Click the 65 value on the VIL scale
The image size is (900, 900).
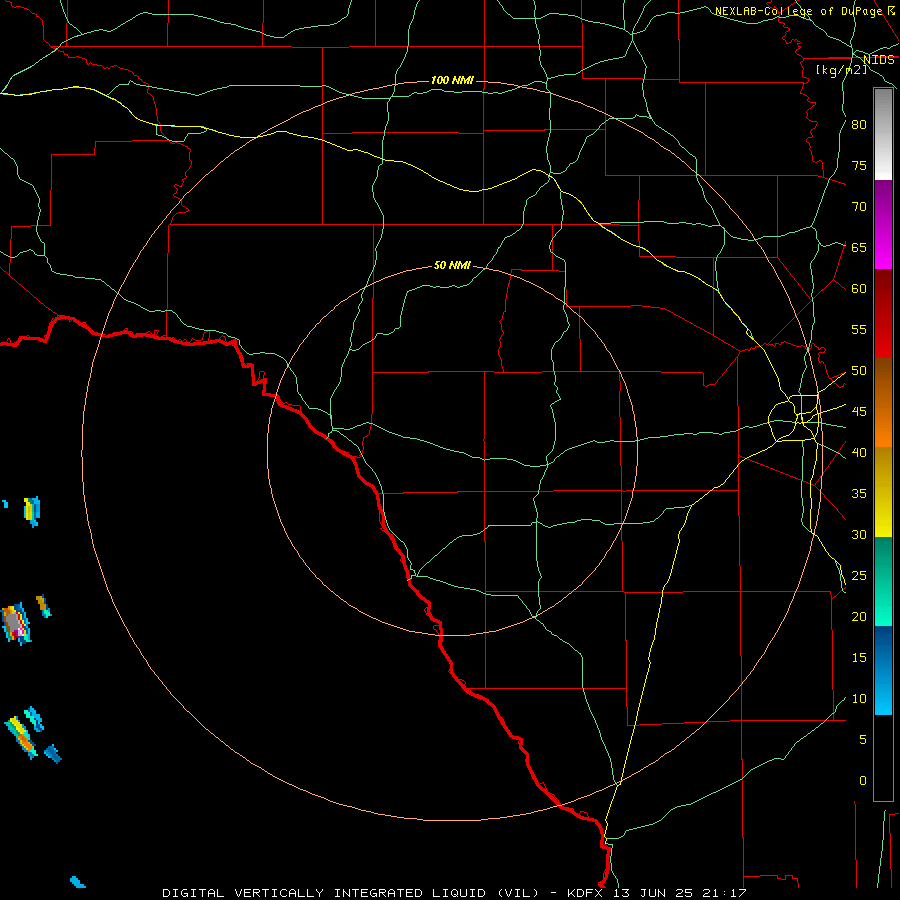(x=859, y=247)
